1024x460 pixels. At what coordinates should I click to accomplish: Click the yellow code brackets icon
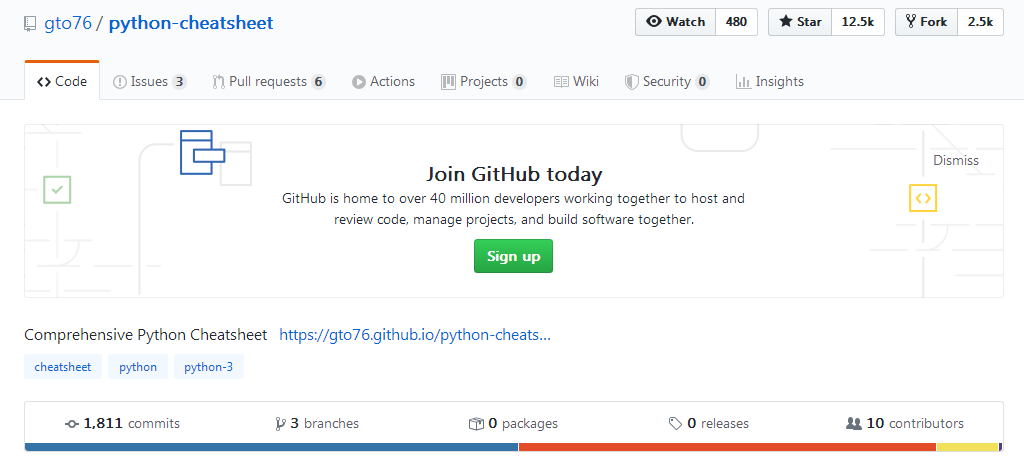(923, 198)
